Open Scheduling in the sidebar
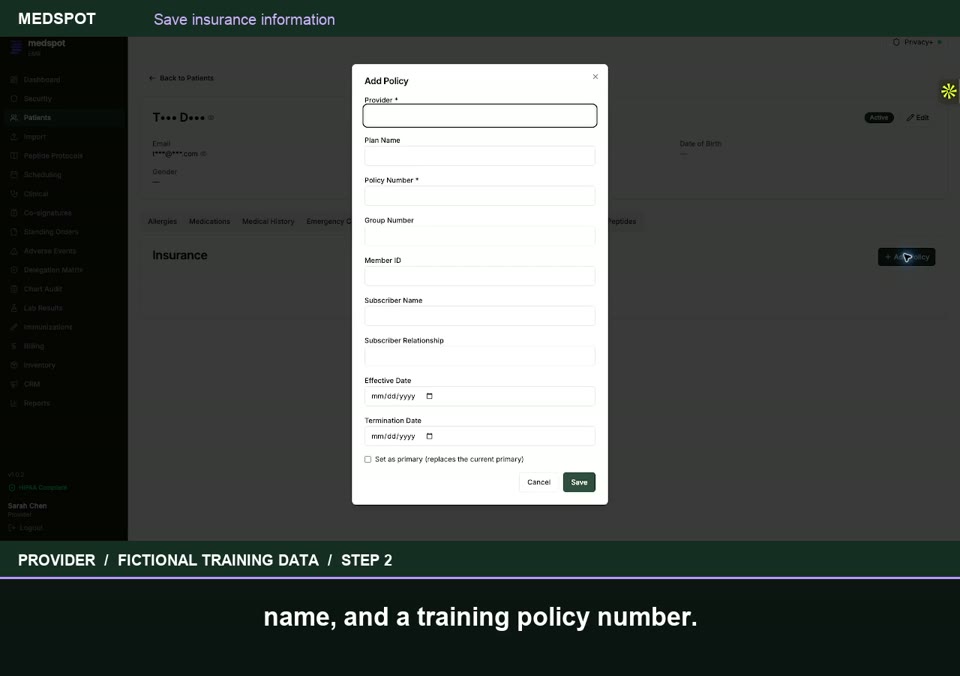The image size is (960, 676). tap(42, 175)
